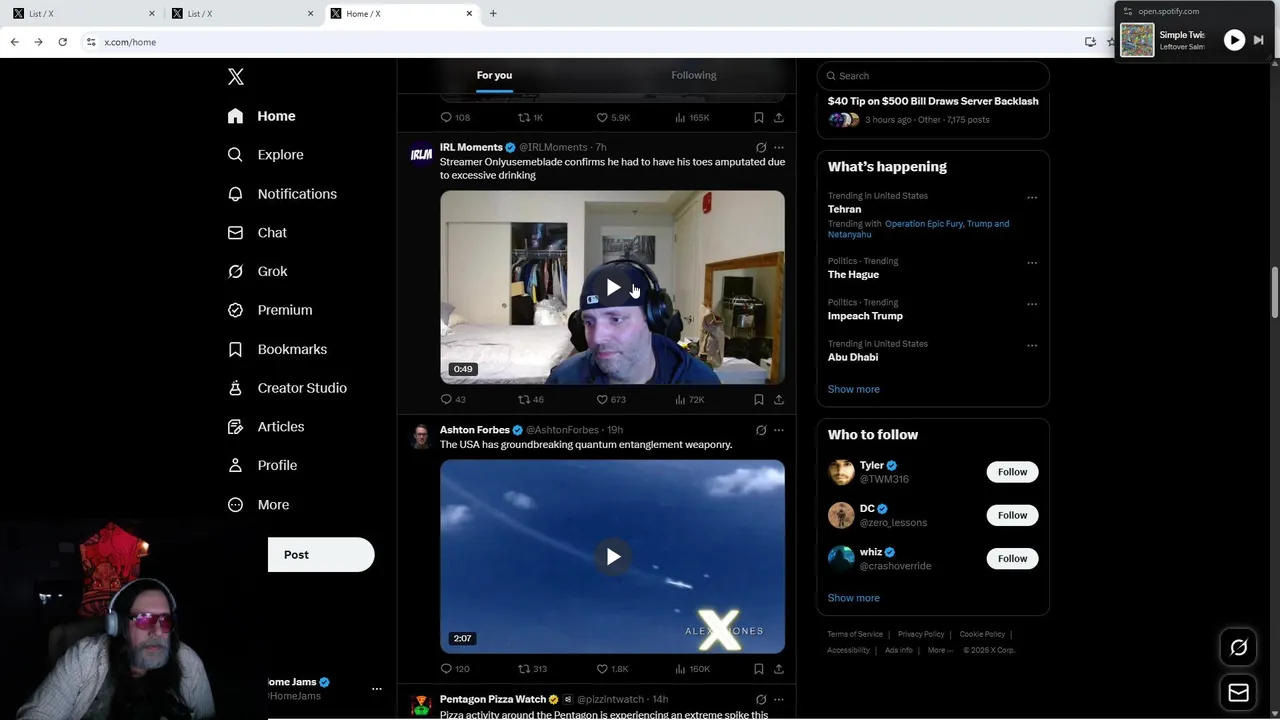Open the Terms of Service link
This screenshot has height=720, width=1280.
point(855,634)
